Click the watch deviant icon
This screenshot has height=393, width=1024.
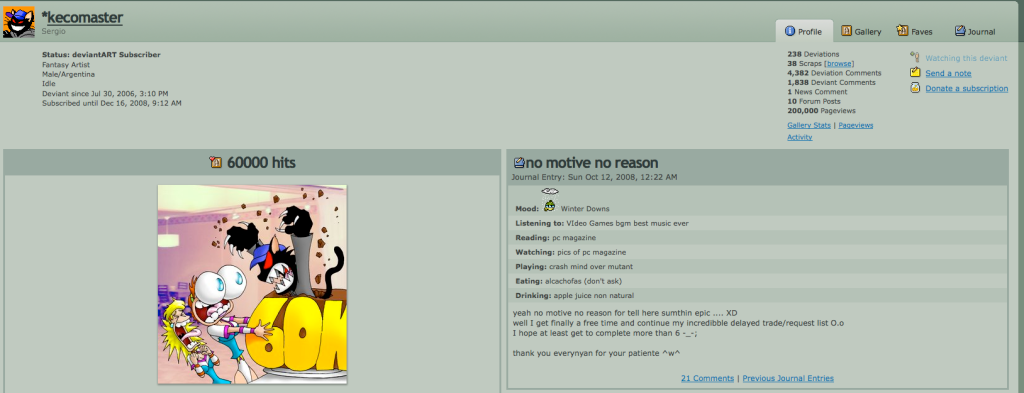(x=915, y=57)
